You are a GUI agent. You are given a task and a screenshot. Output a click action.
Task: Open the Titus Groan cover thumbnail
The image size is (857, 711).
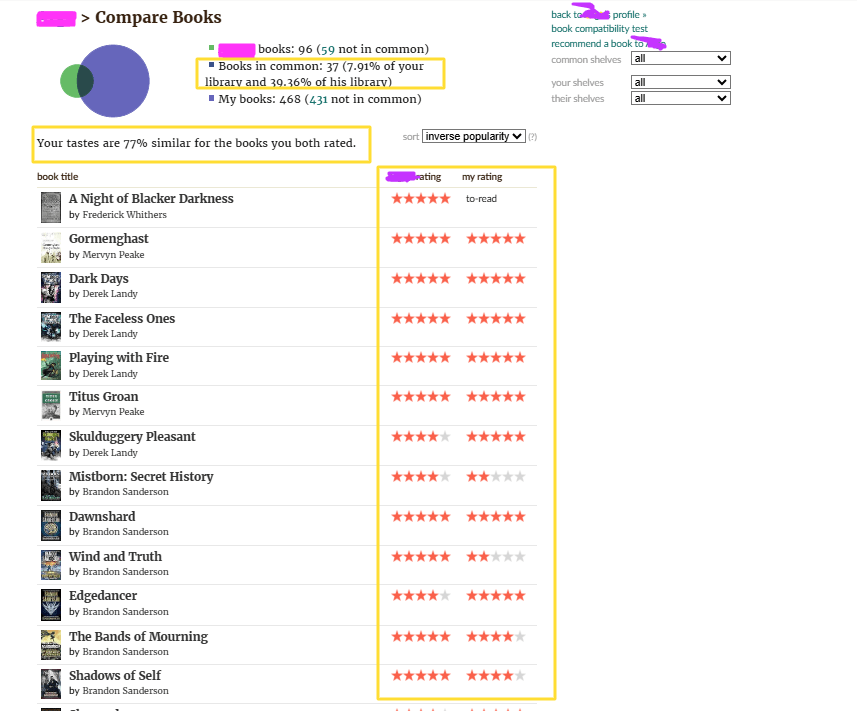click(x=51, y=405)
